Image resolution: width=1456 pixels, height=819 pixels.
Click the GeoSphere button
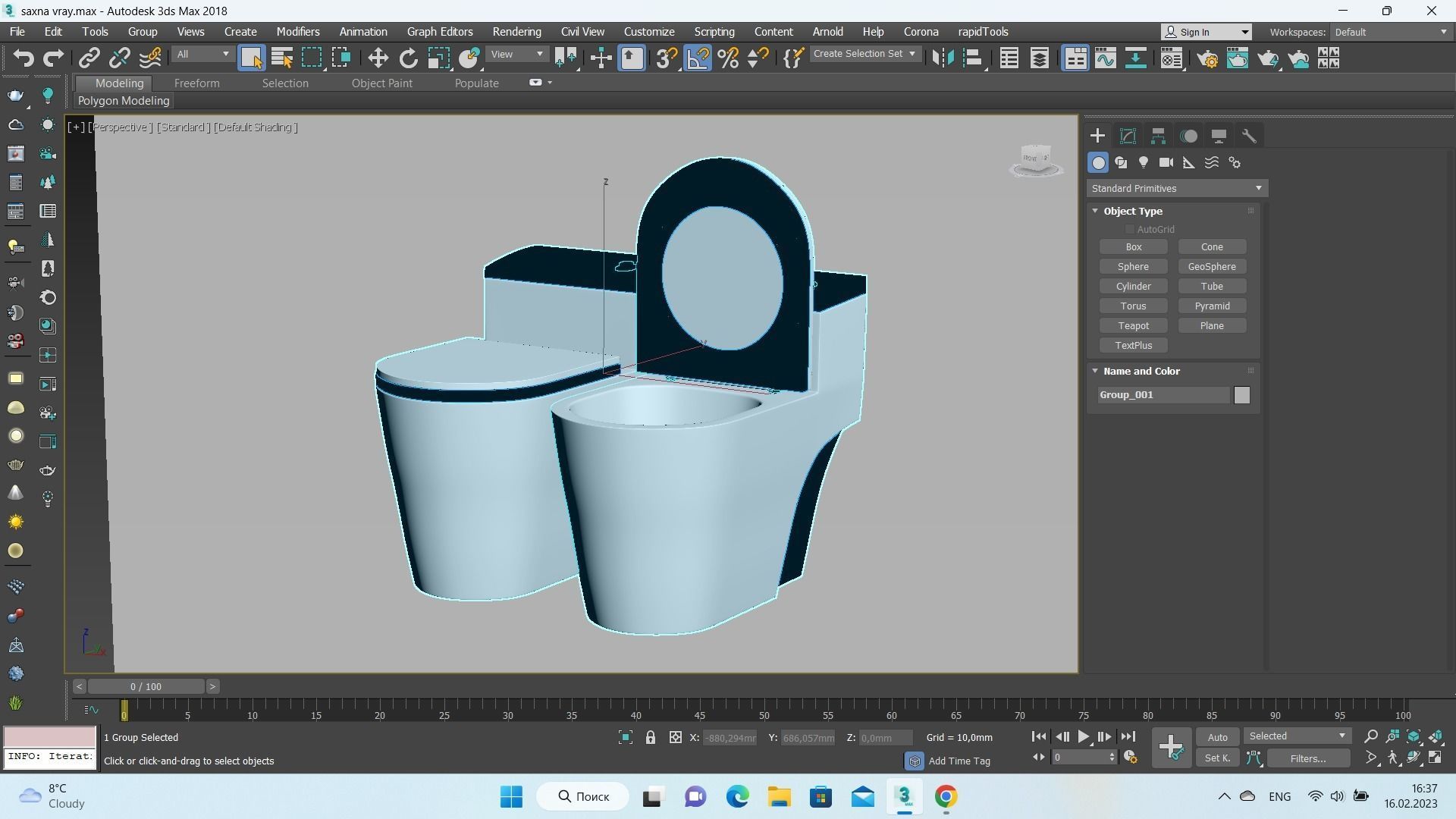[x=1211, y=267]
